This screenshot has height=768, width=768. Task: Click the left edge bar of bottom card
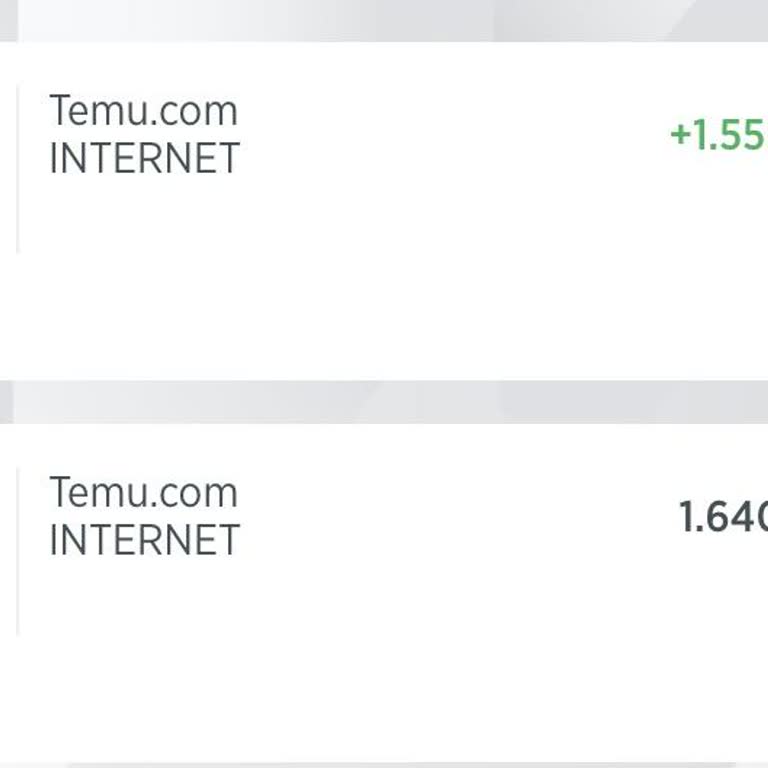coord(17,550)
